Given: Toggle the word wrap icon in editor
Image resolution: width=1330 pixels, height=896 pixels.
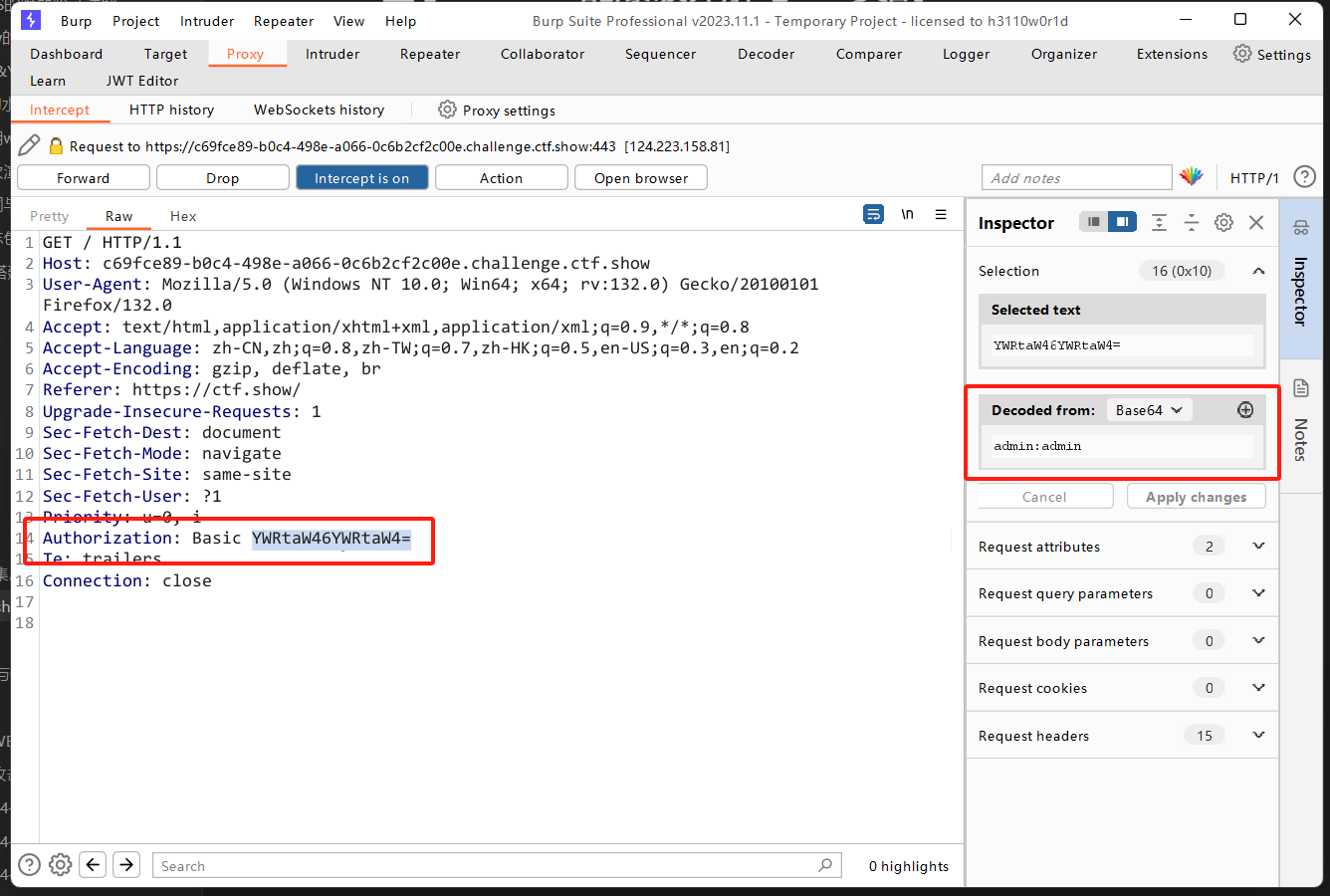Looking at the screenshot, I should (x=873, y=214).
